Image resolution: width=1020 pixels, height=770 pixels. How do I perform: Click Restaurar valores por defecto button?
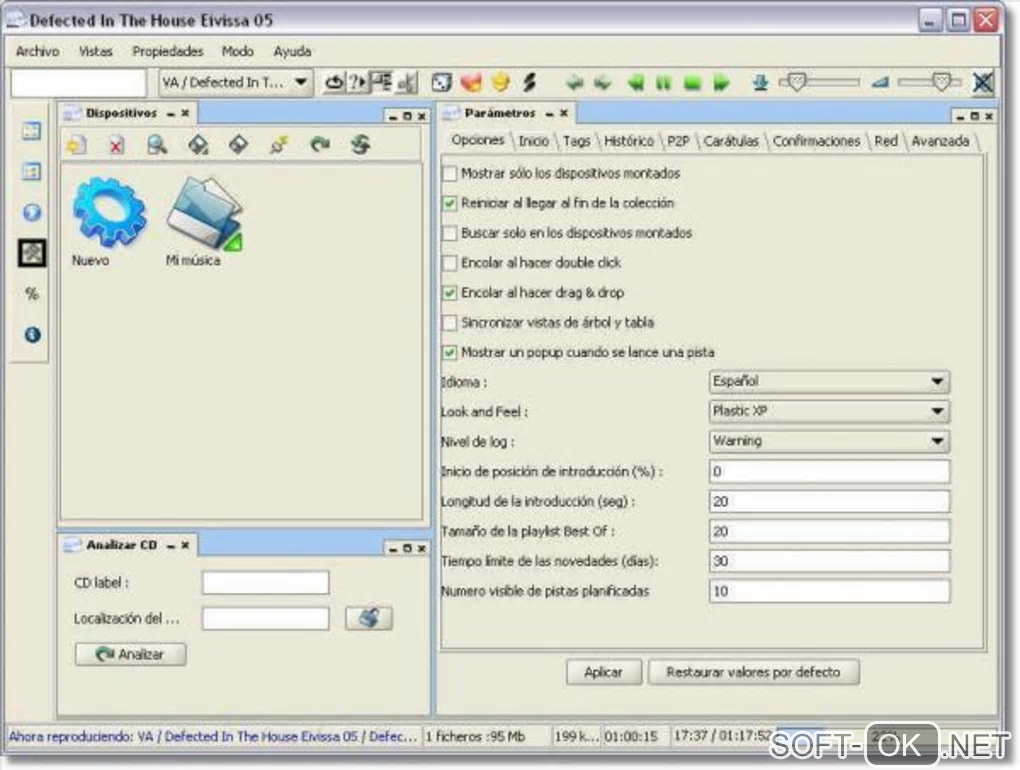[x=753, y=672]
